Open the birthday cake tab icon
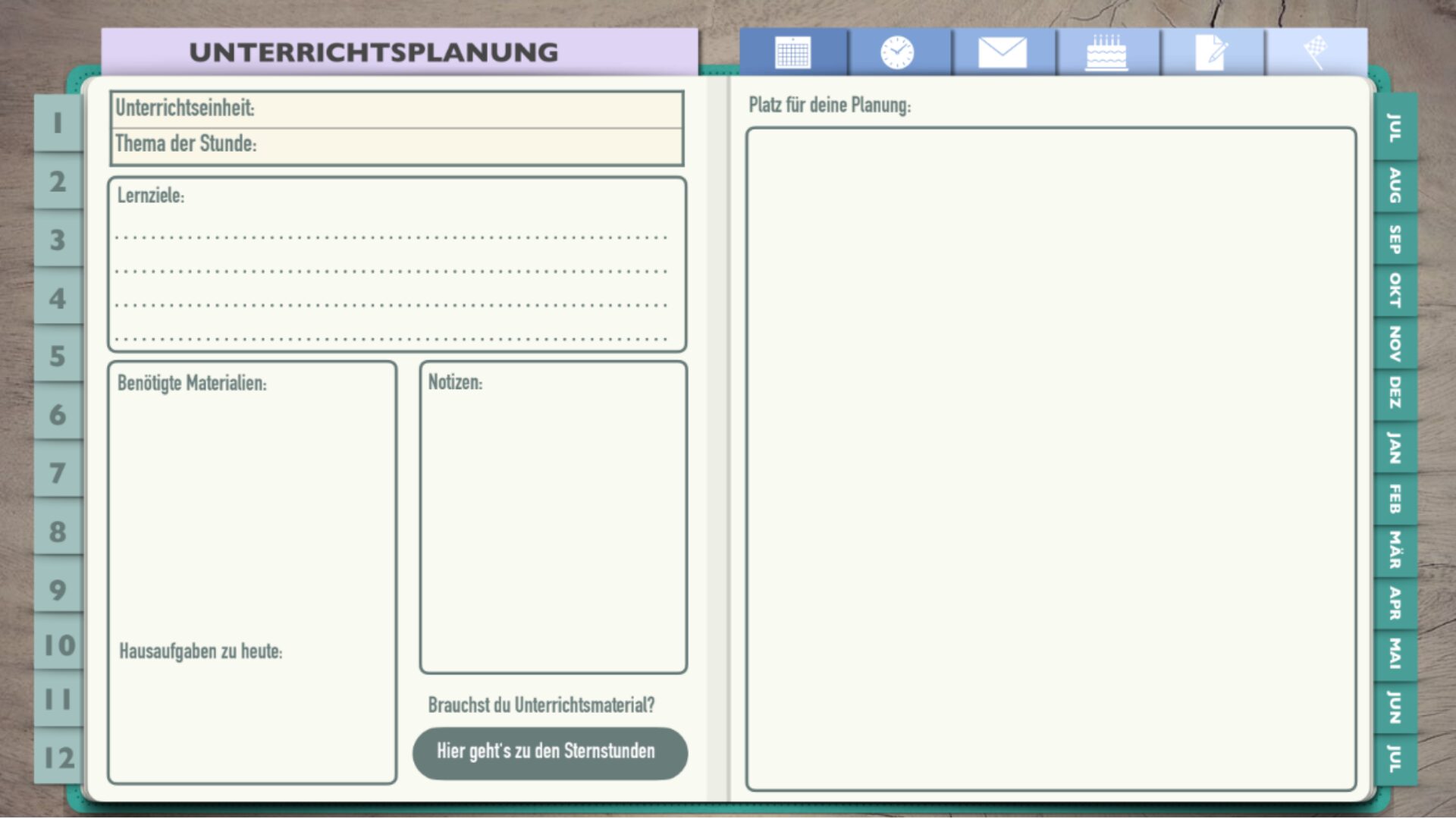Viewport: 1456px width, 819px height. pos(1106,53)
